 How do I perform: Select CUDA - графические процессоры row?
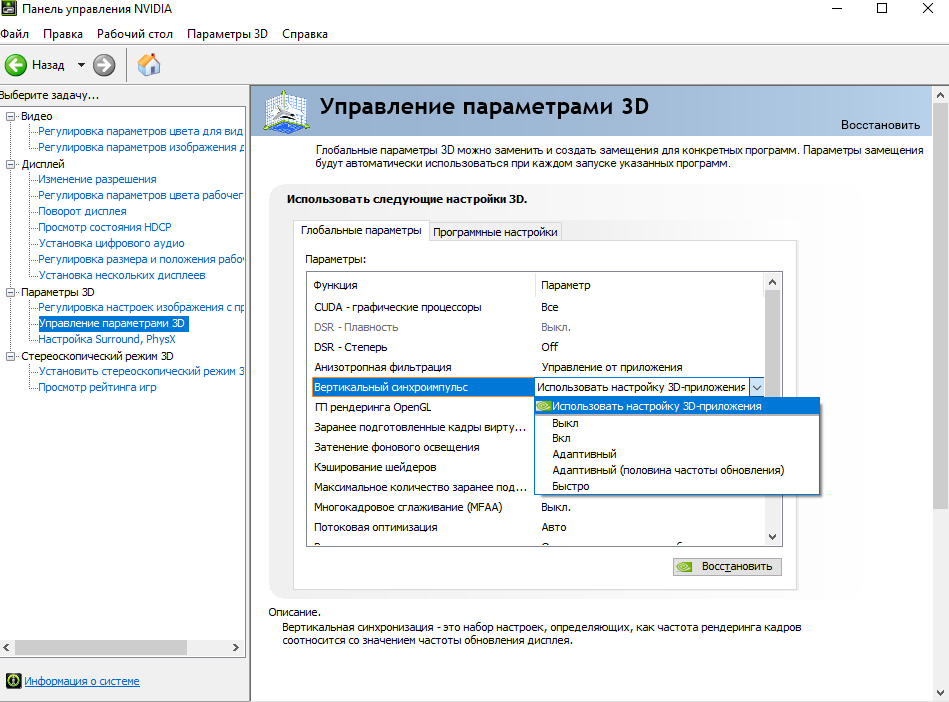pos(536,307)
